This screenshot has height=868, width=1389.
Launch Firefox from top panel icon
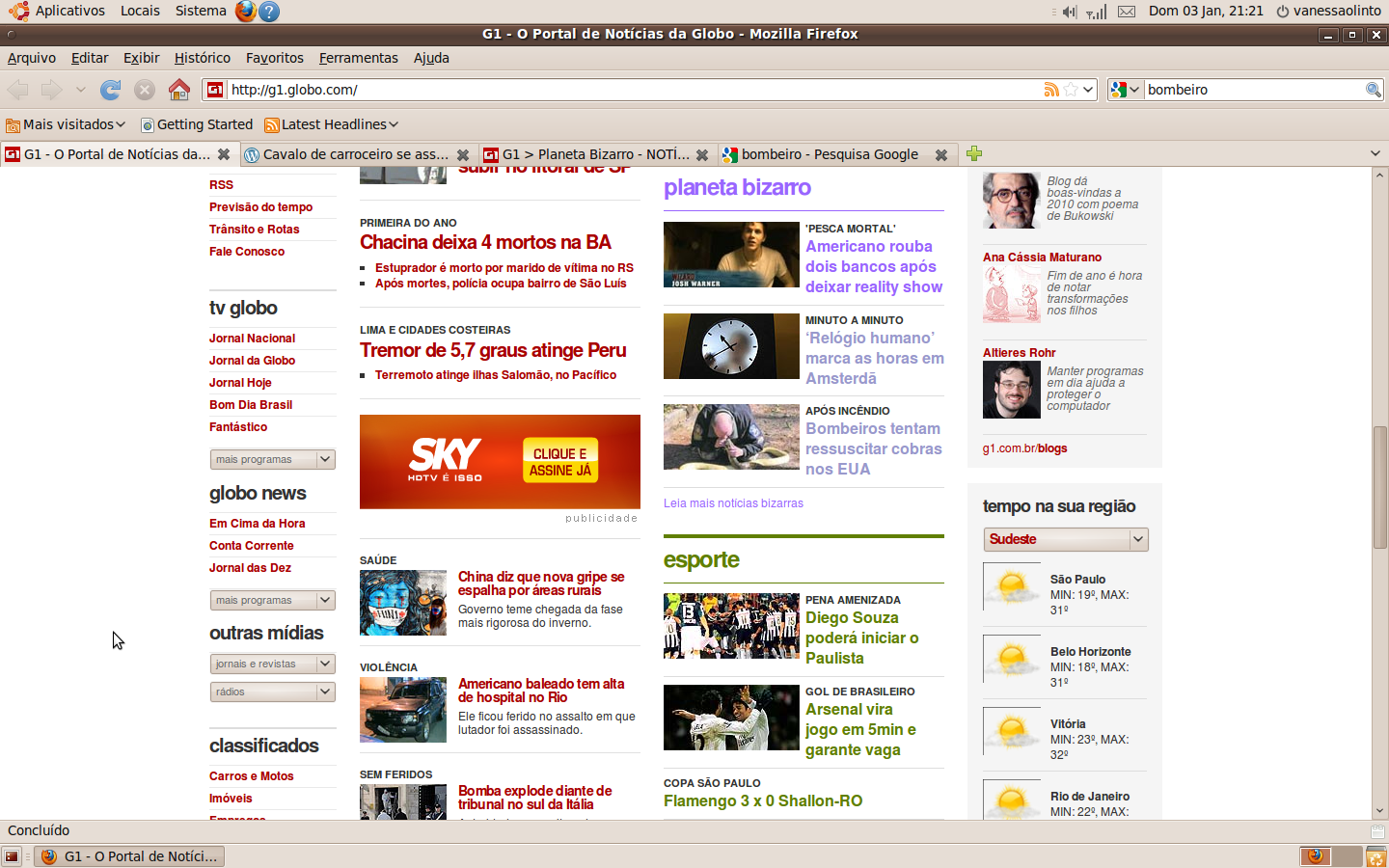[246, 11]
